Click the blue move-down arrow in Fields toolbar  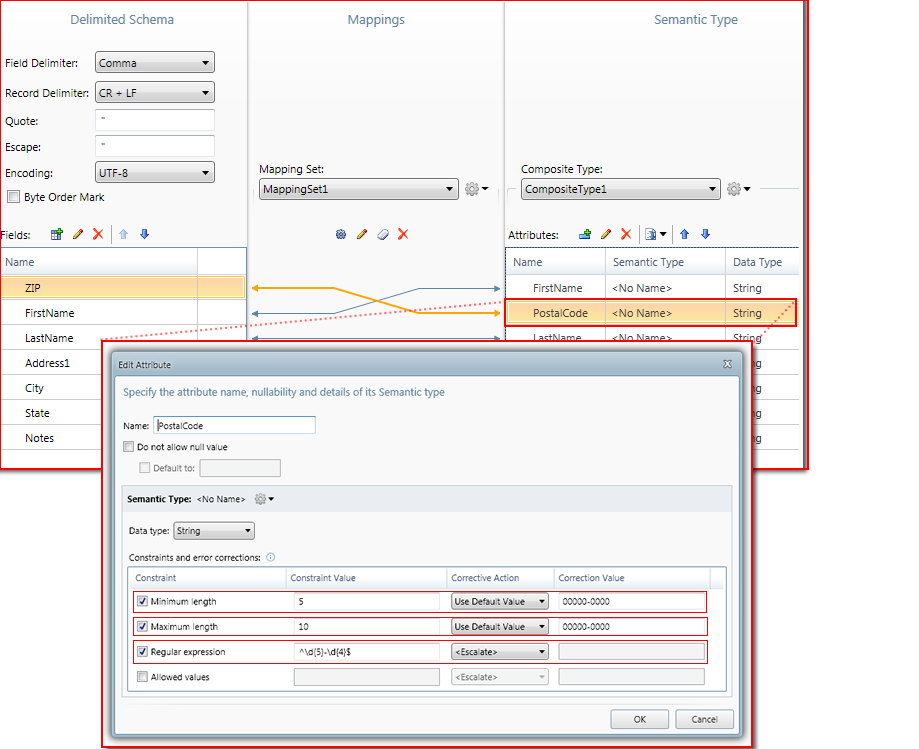[144, 234]
